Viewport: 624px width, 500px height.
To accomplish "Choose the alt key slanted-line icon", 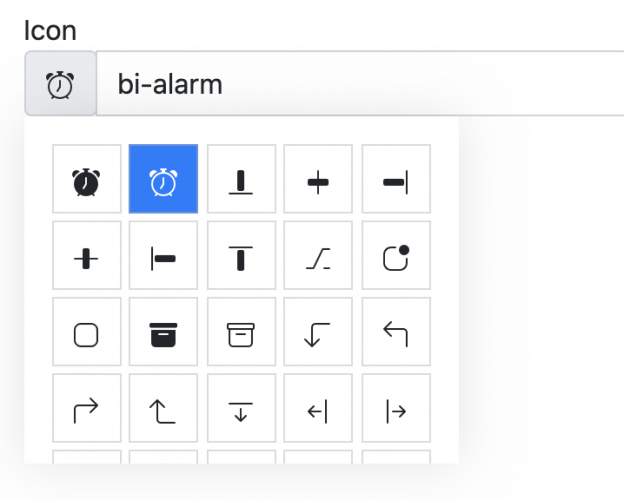I will [x=318, y=255].
